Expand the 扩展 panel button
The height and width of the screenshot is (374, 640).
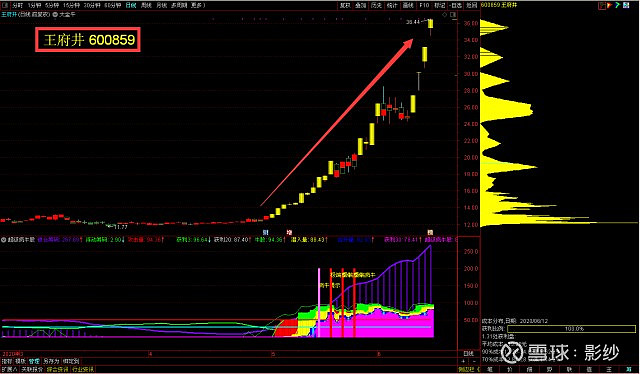(9, 369)
